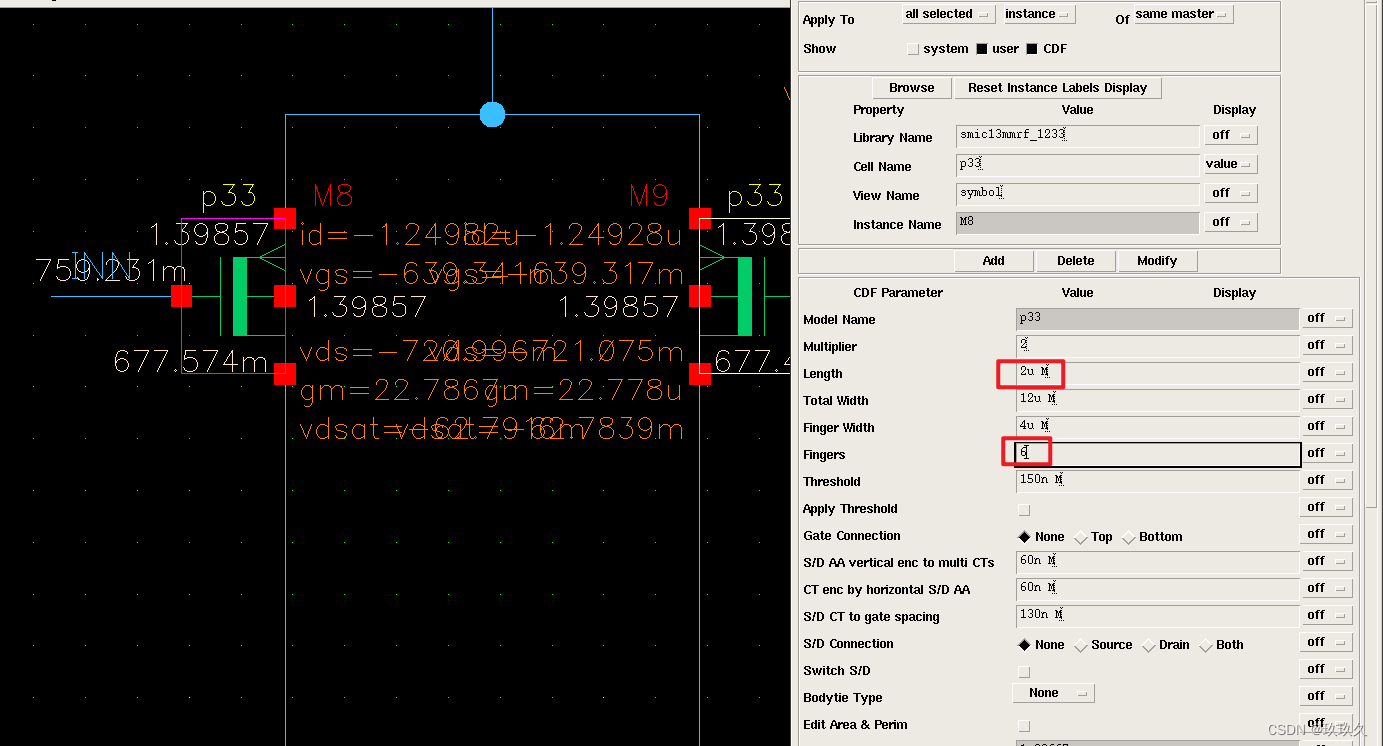Select S/D Connection 'Drain' radio option
Viewport: 1383px width, 746px height.
pos(1148,645)
